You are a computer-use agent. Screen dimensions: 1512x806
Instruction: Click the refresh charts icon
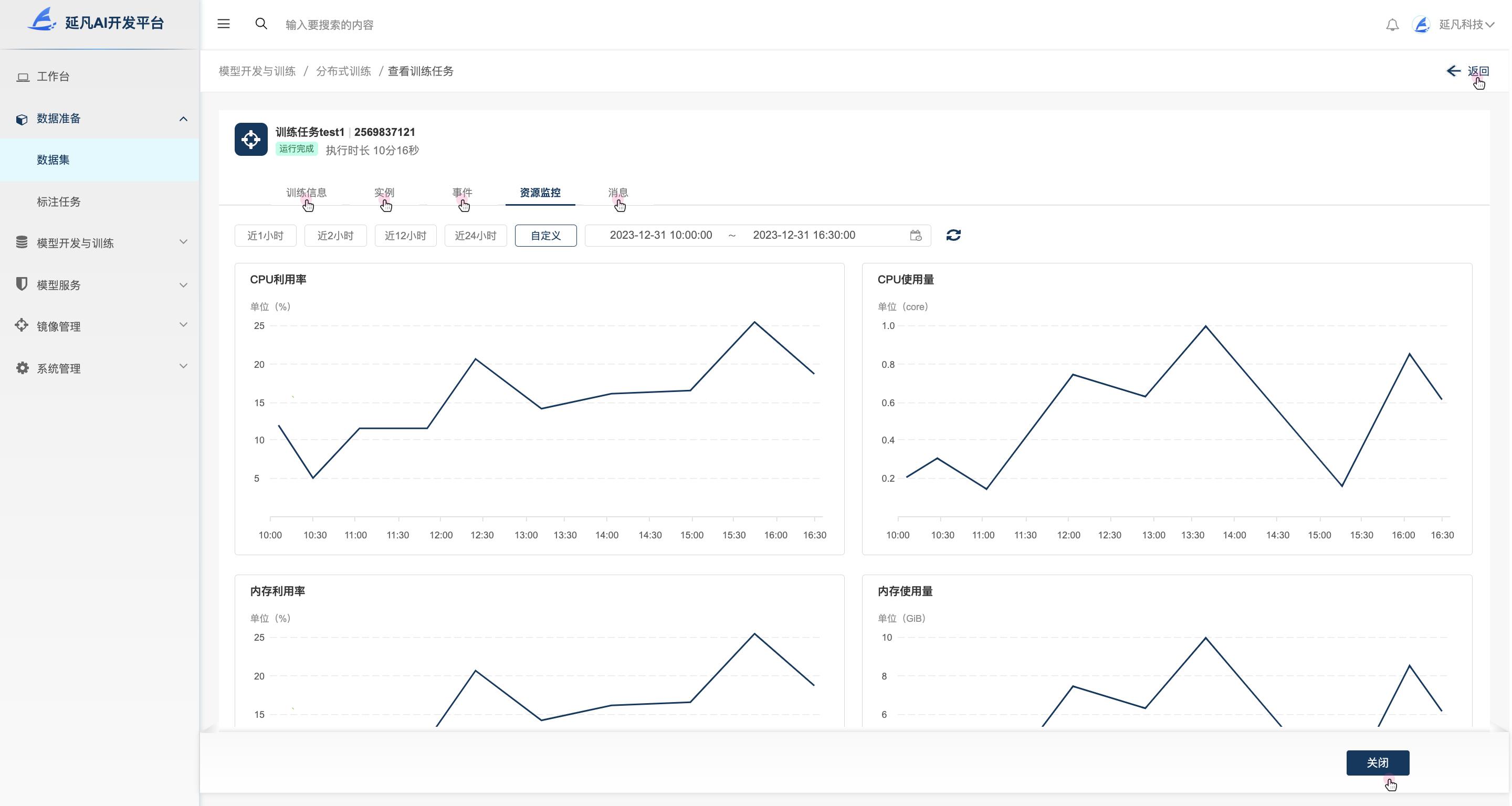pyautogui.click(x=953, y=235)
